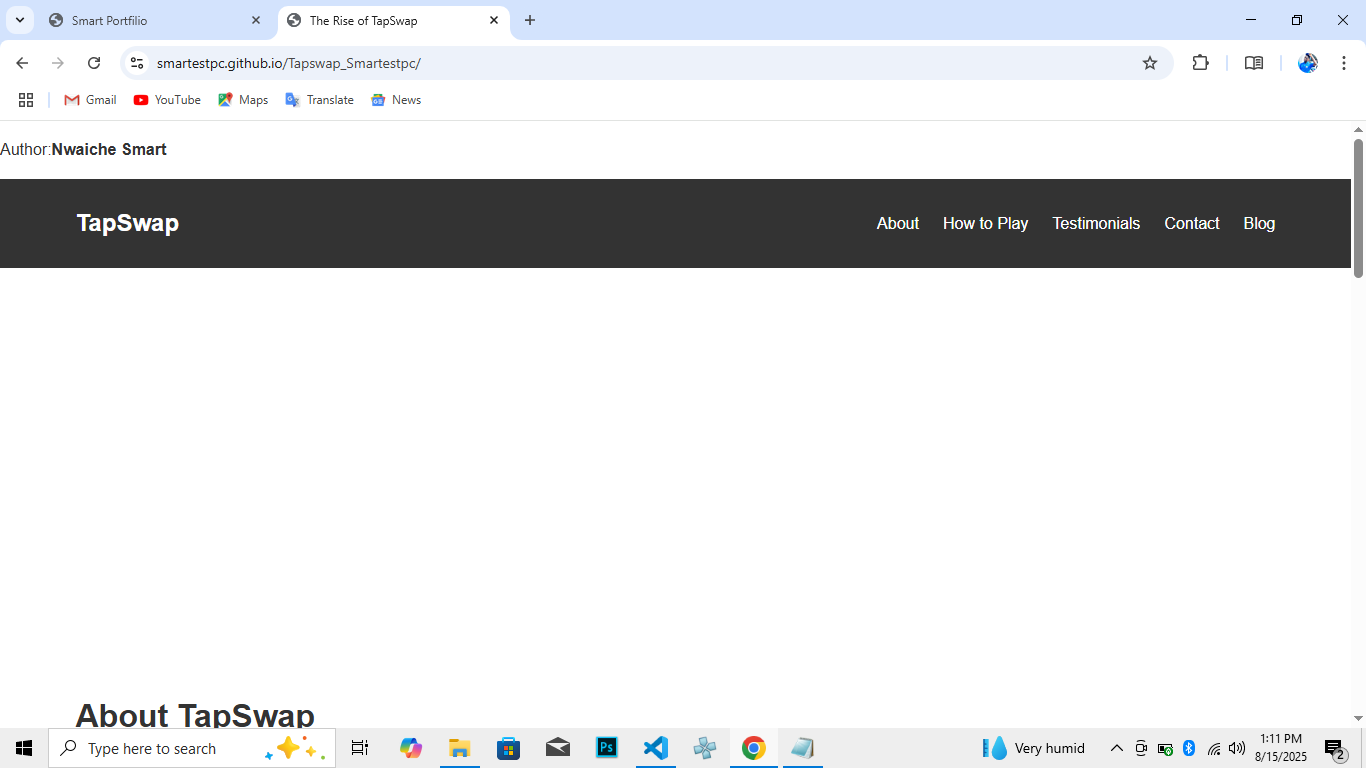1366x768 pixels.
Task: Click the scrollbar down arrow
Action: pos(1358,719)
